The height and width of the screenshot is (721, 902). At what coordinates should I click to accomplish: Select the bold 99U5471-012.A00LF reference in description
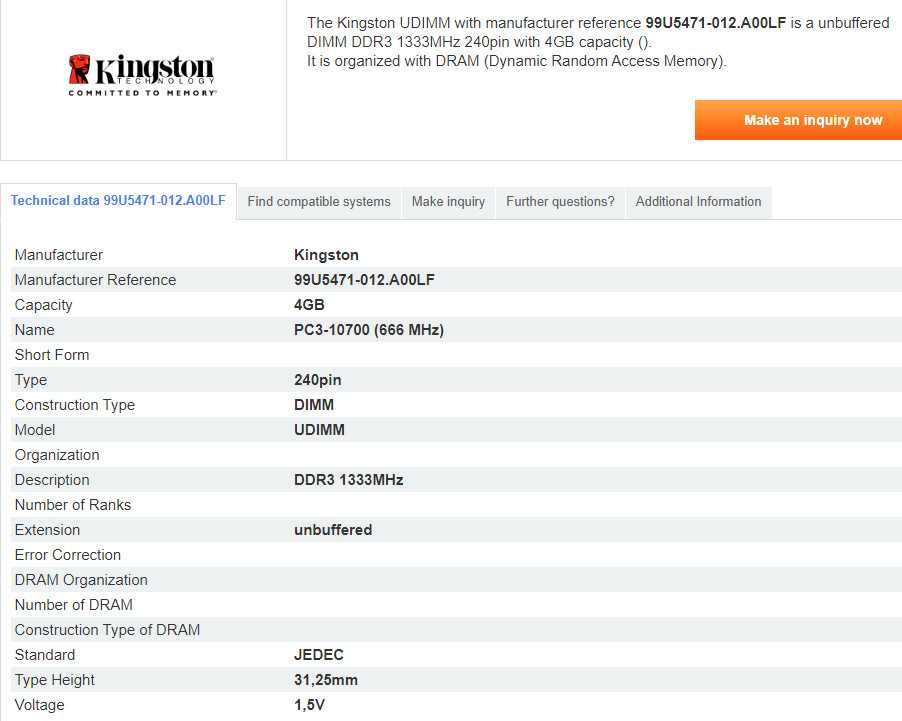pyautogui.click(x=715, y=23)
